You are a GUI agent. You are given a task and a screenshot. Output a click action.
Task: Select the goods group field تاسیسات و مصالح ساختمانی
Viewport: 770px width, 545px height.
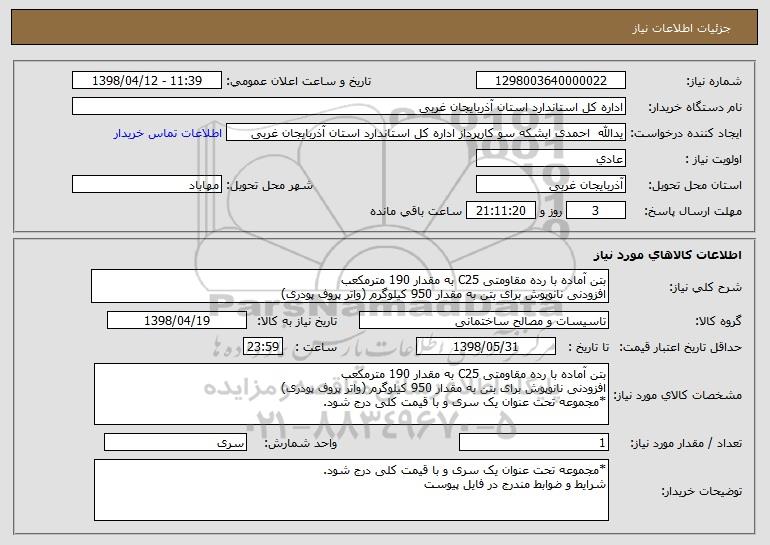pos(484,321)
